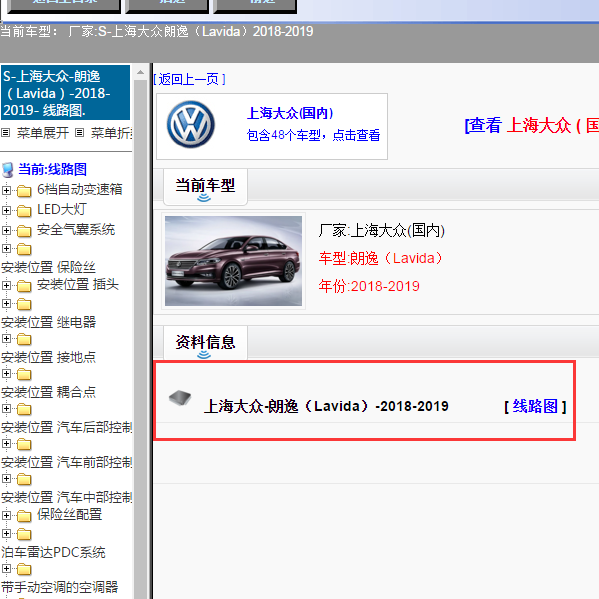Open 安装位置 继电器 tree item
Image resolution: width=599 pixels, height=599 pixels.
tap(48, 322)
